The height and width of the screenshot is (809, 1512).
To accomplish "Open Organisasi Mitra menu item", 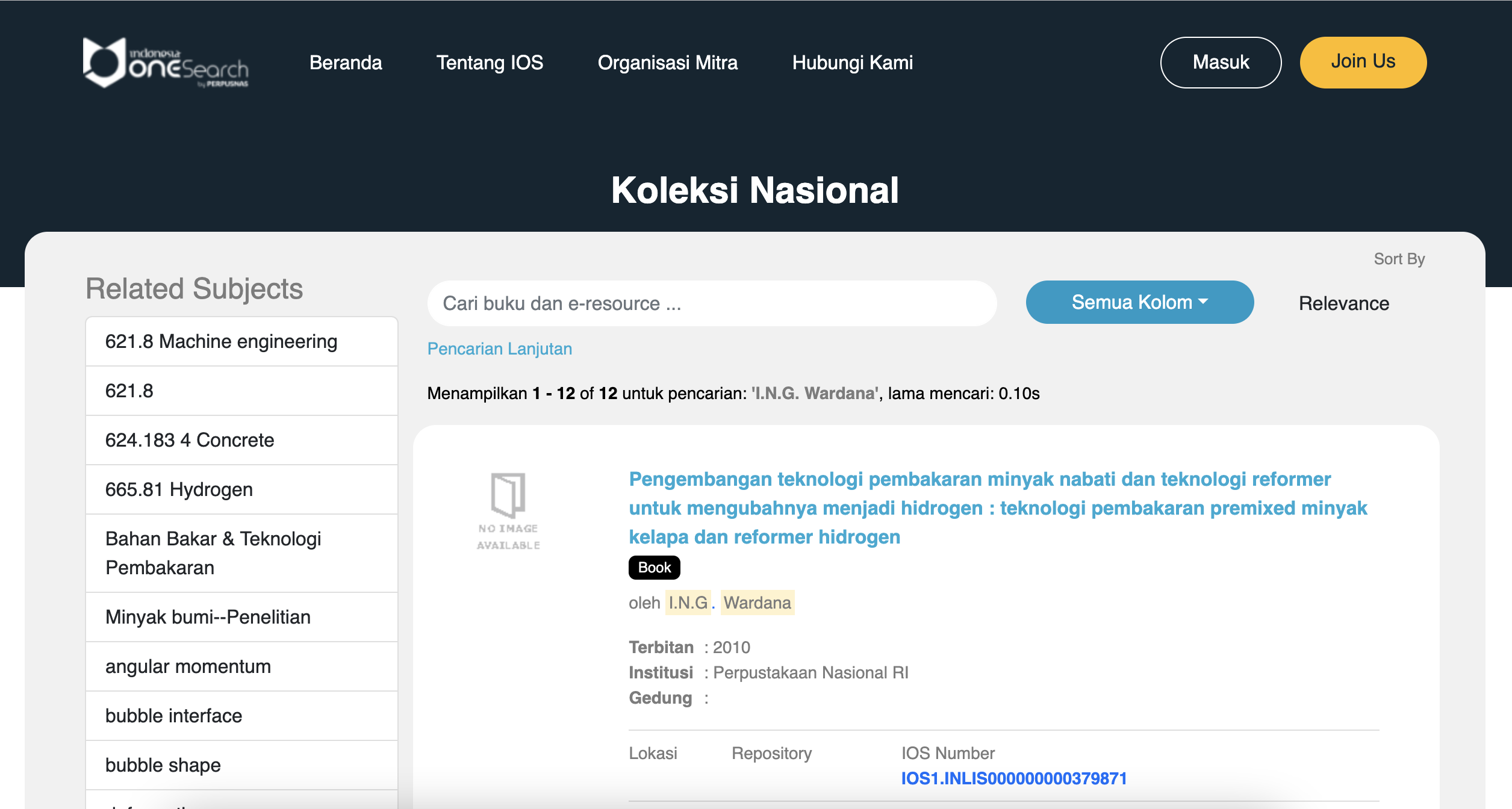I will tap(667, 63).
